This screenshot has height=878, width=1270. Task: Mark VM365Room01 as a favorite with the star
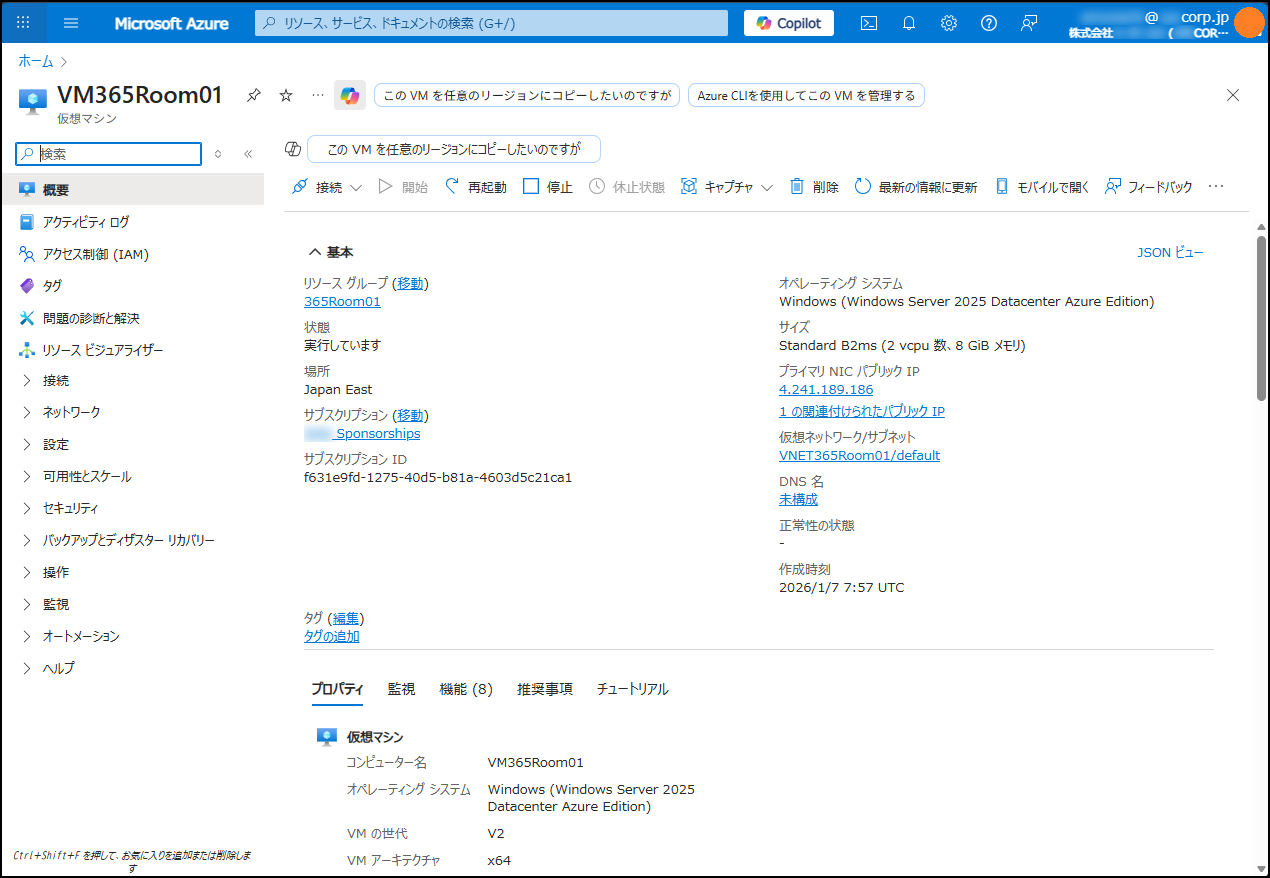[286, 95]
